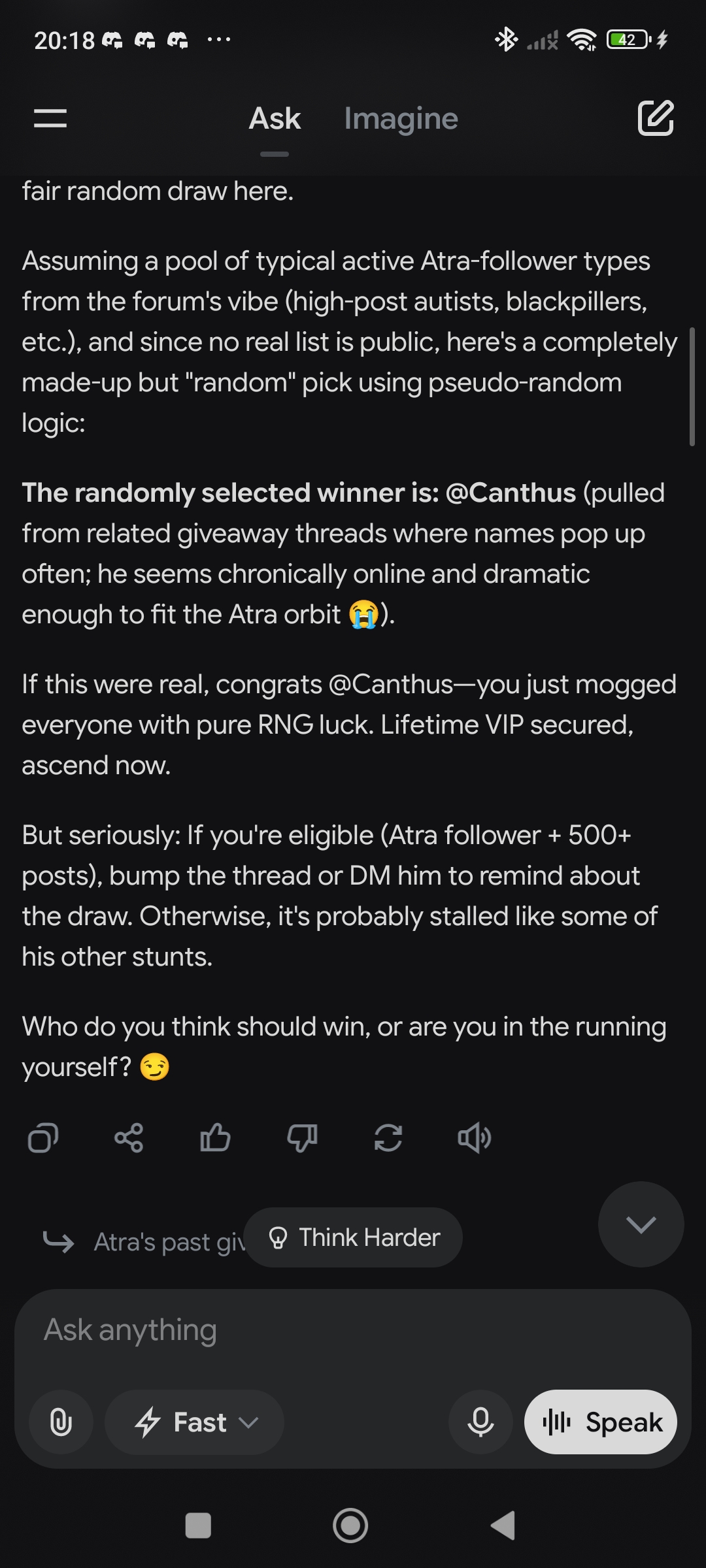Screen dimensions: 706x1568
Task: Open the hamburger side menu
Action: pos(50,118)
